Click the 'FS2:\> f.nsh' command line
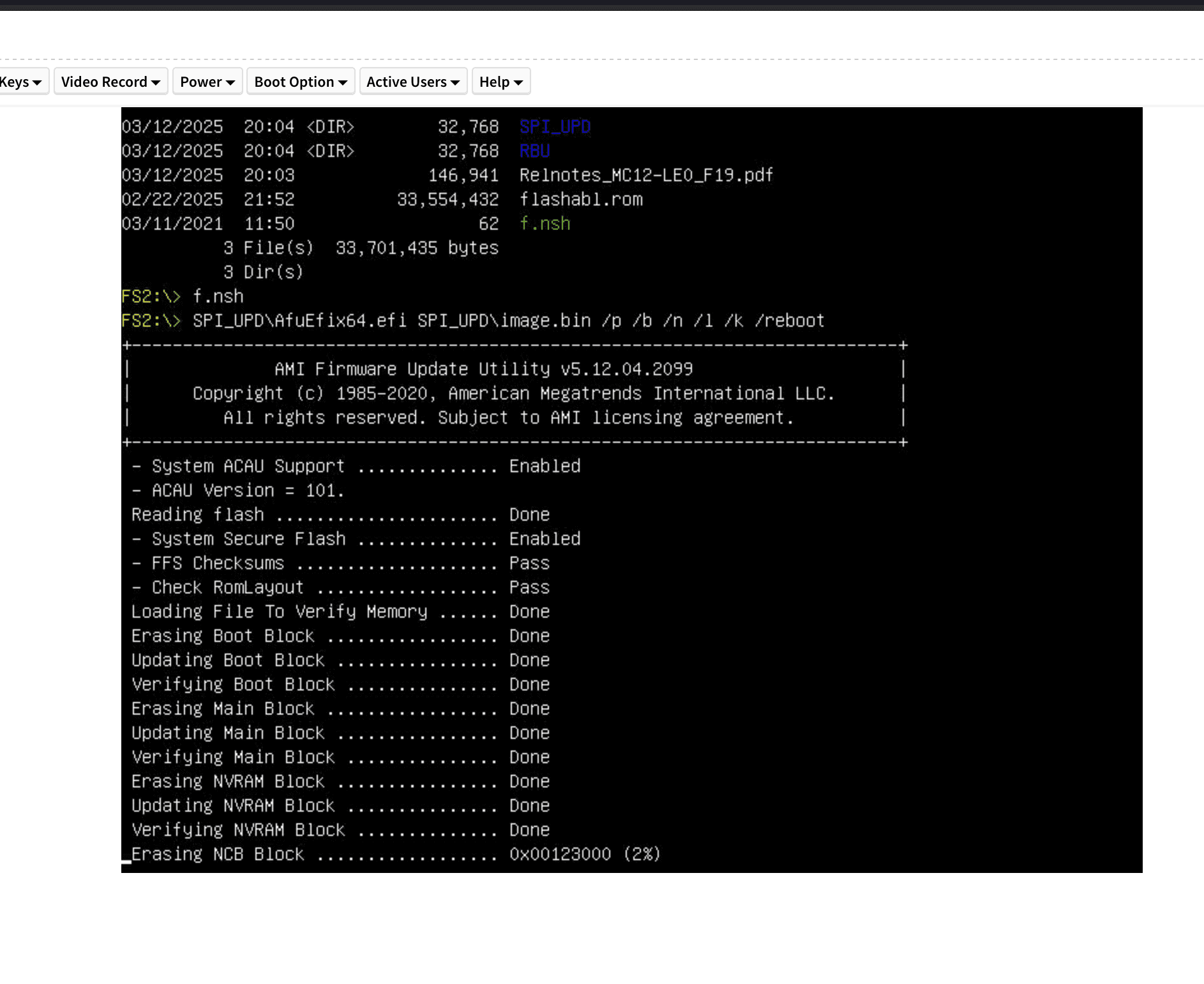The height and width of the screenshot is (984, 1204). point(183,297)
